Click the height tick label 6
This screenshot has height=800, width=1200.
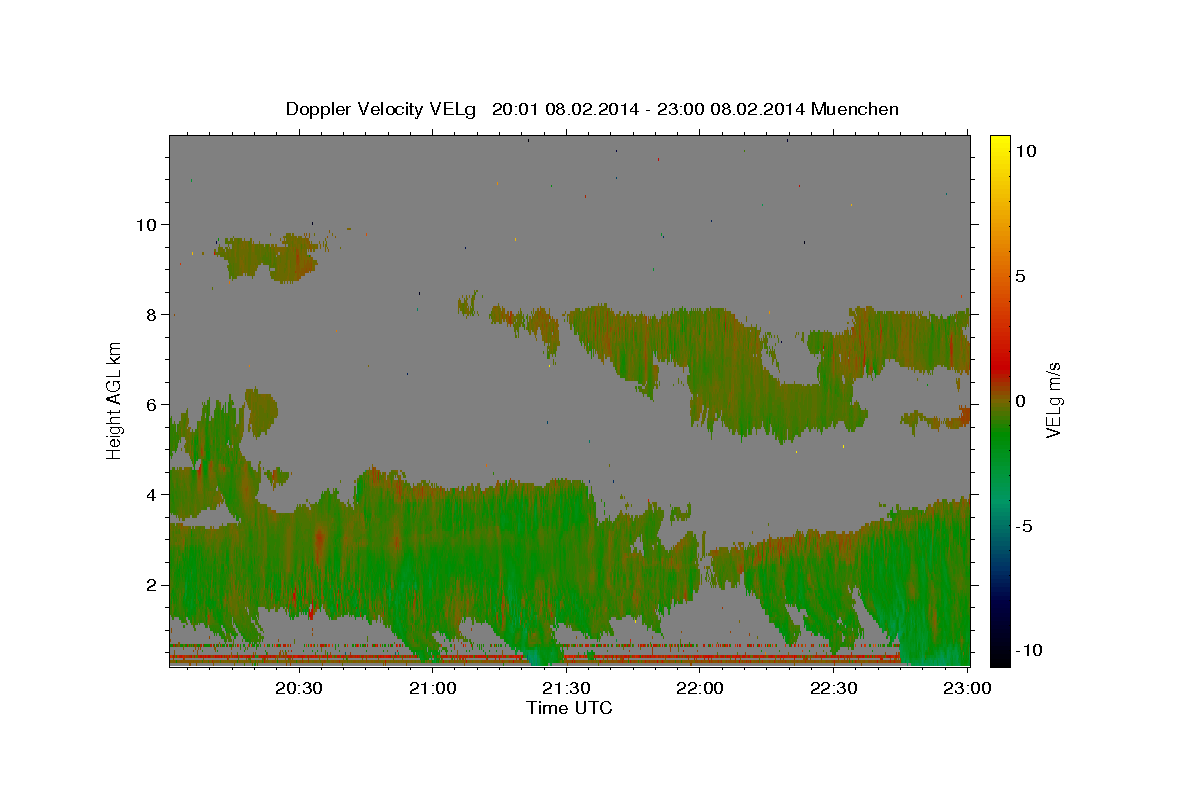pos(150,404)
